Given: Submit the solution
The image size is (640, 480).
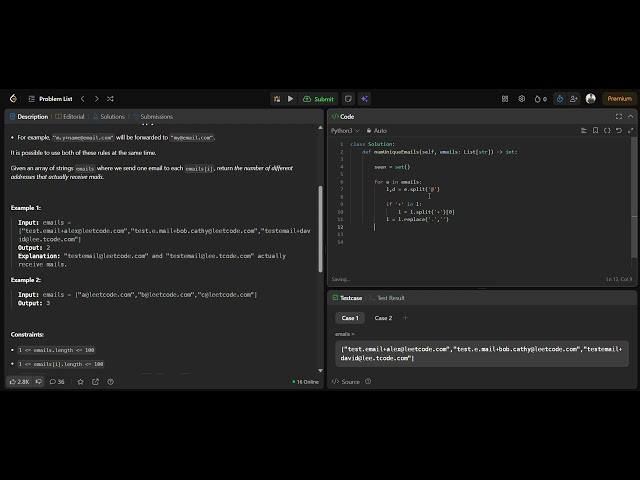Looking at the screenshot, I should pos(318,99).
